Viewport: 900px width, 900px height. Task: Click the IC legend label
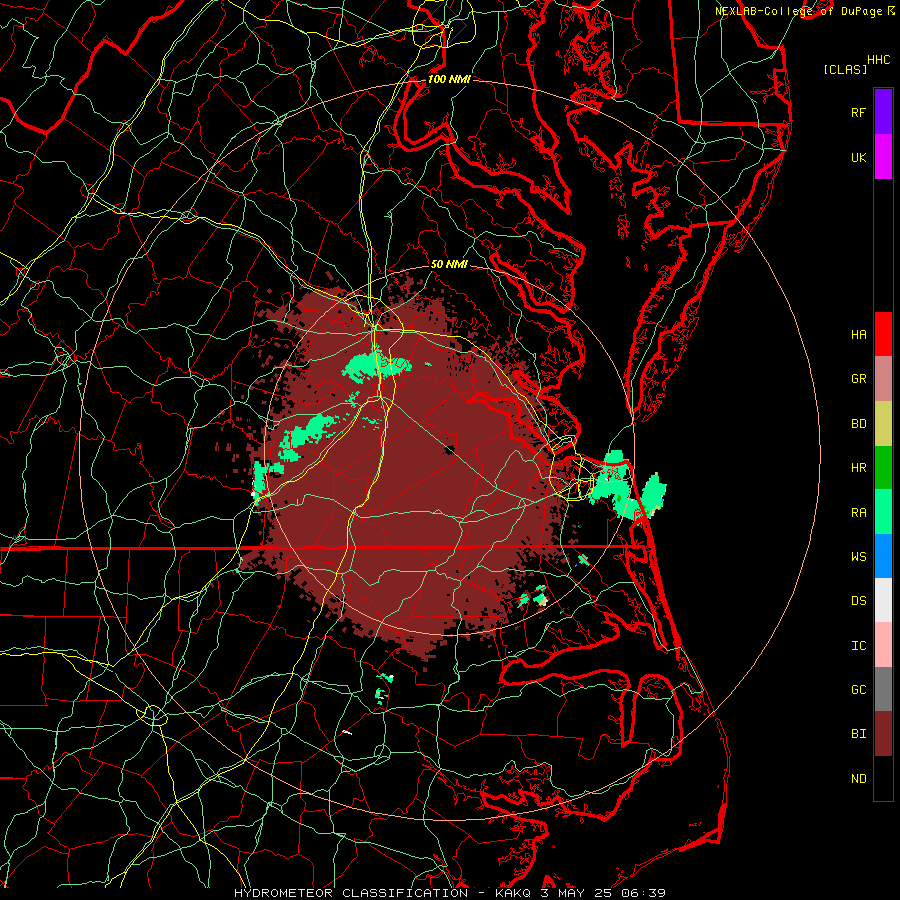(x=858, y=646)
